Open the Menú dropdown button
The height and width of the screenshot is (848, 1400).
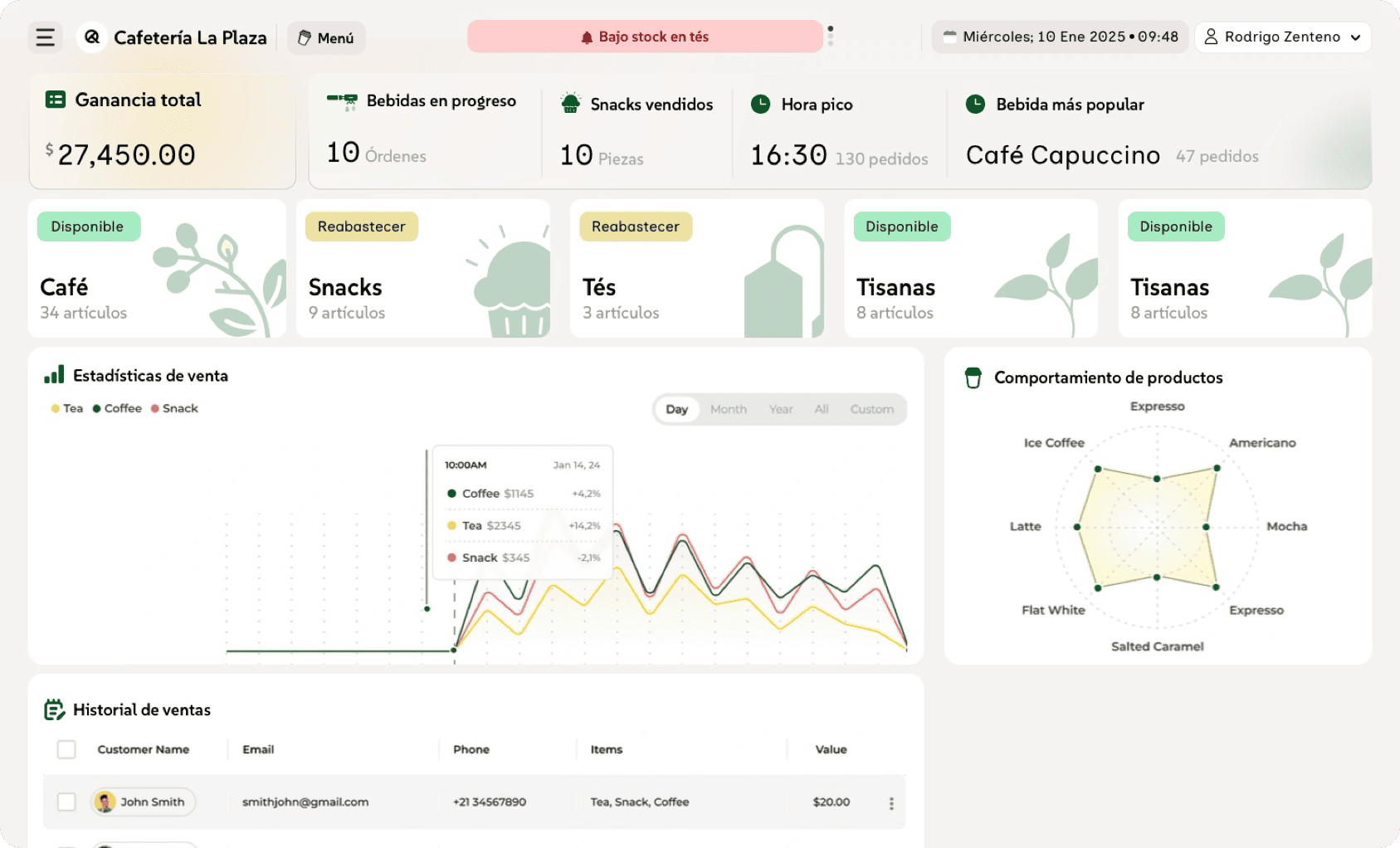click(x=326, y=38)
